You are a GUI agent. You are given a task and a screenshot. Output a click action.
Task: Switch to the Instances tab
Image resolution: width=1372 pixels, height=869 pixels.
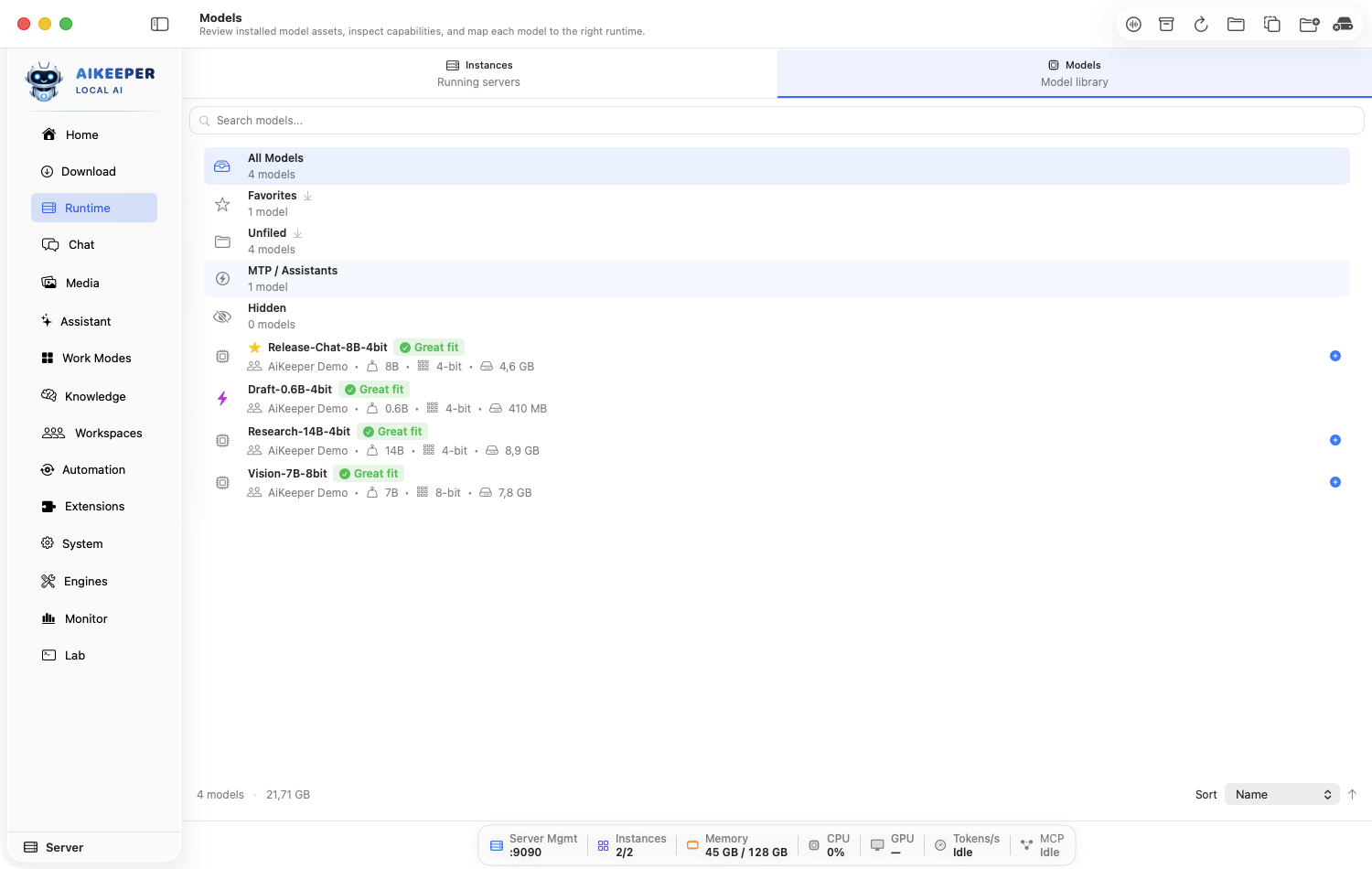[x=479, y=73]
